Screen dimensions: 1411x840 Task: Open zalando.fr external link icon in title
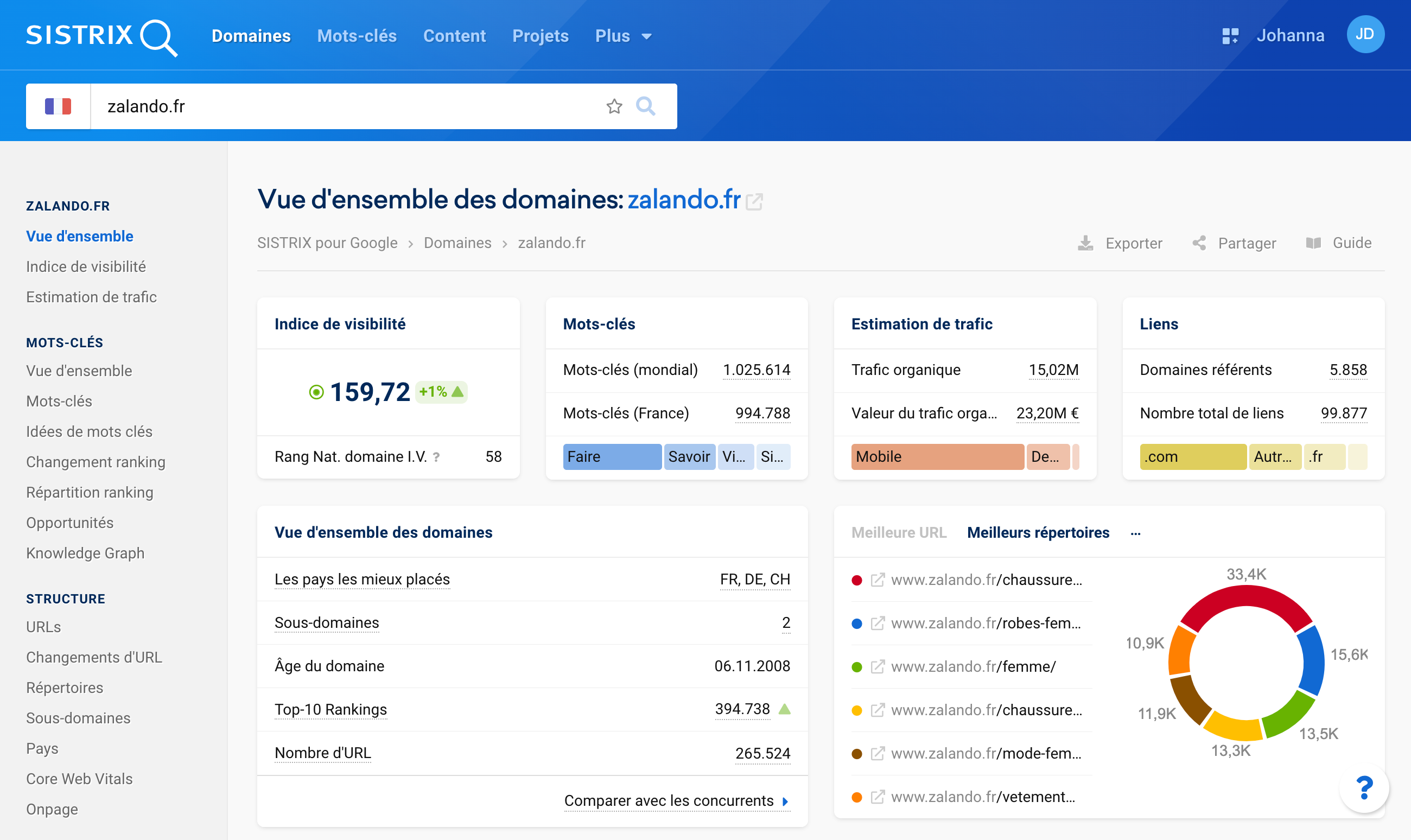[754, 201]
